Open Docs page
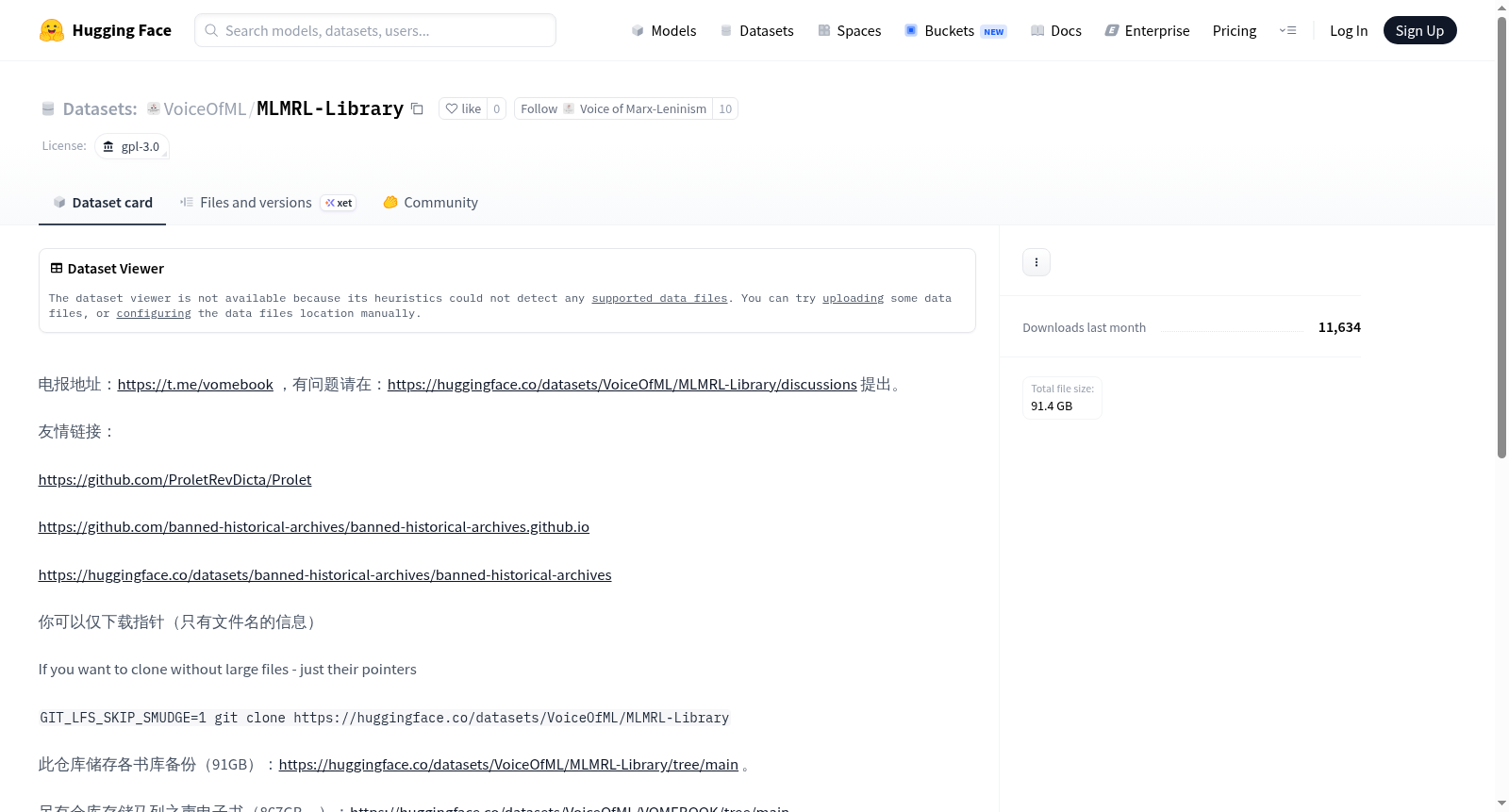Viewport: 1509px width, 812px height. [x=1056, y=30]
